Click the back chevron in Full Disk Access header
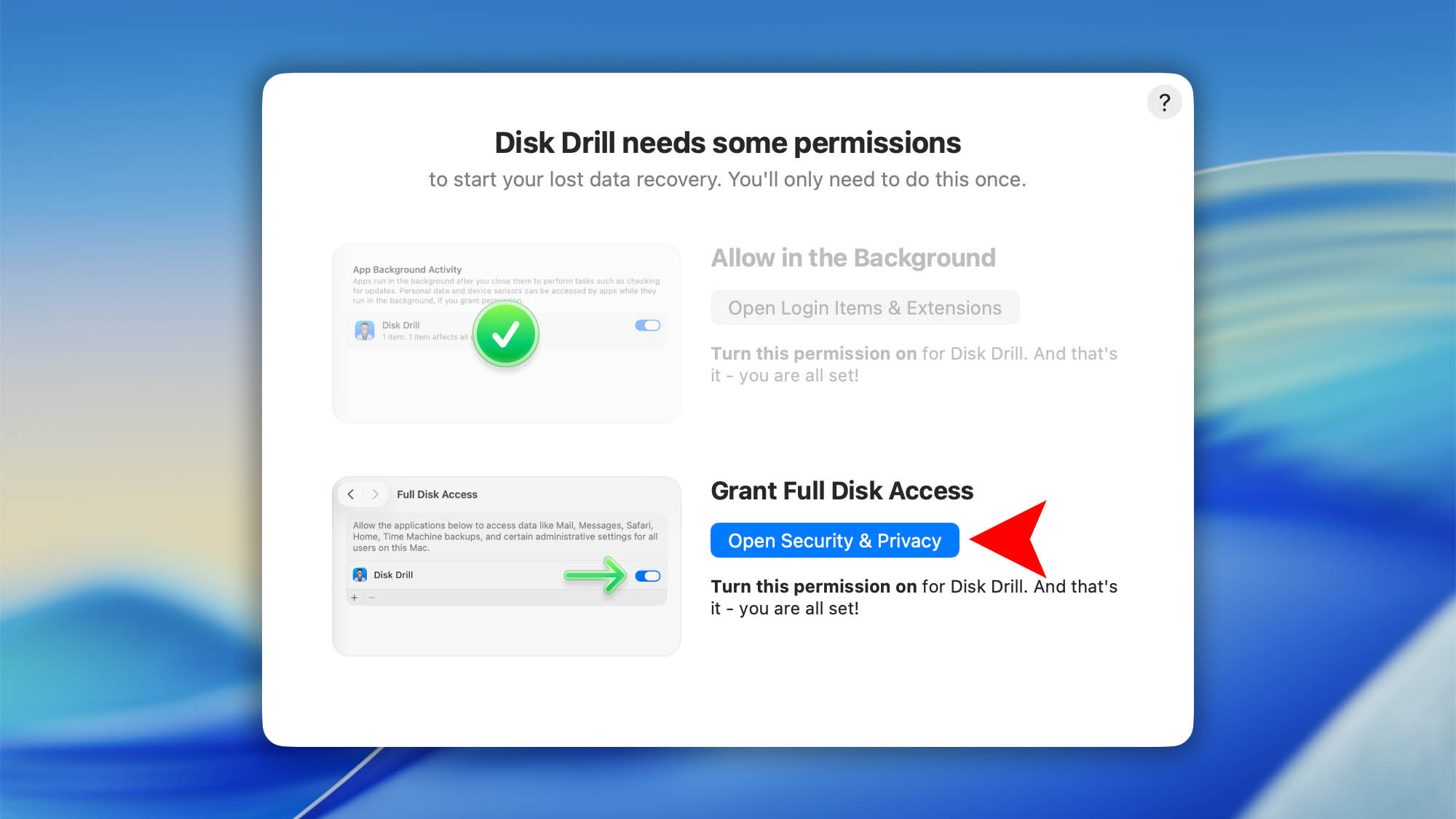Viewport: 1456px width, 819px height. coord(352,494)
